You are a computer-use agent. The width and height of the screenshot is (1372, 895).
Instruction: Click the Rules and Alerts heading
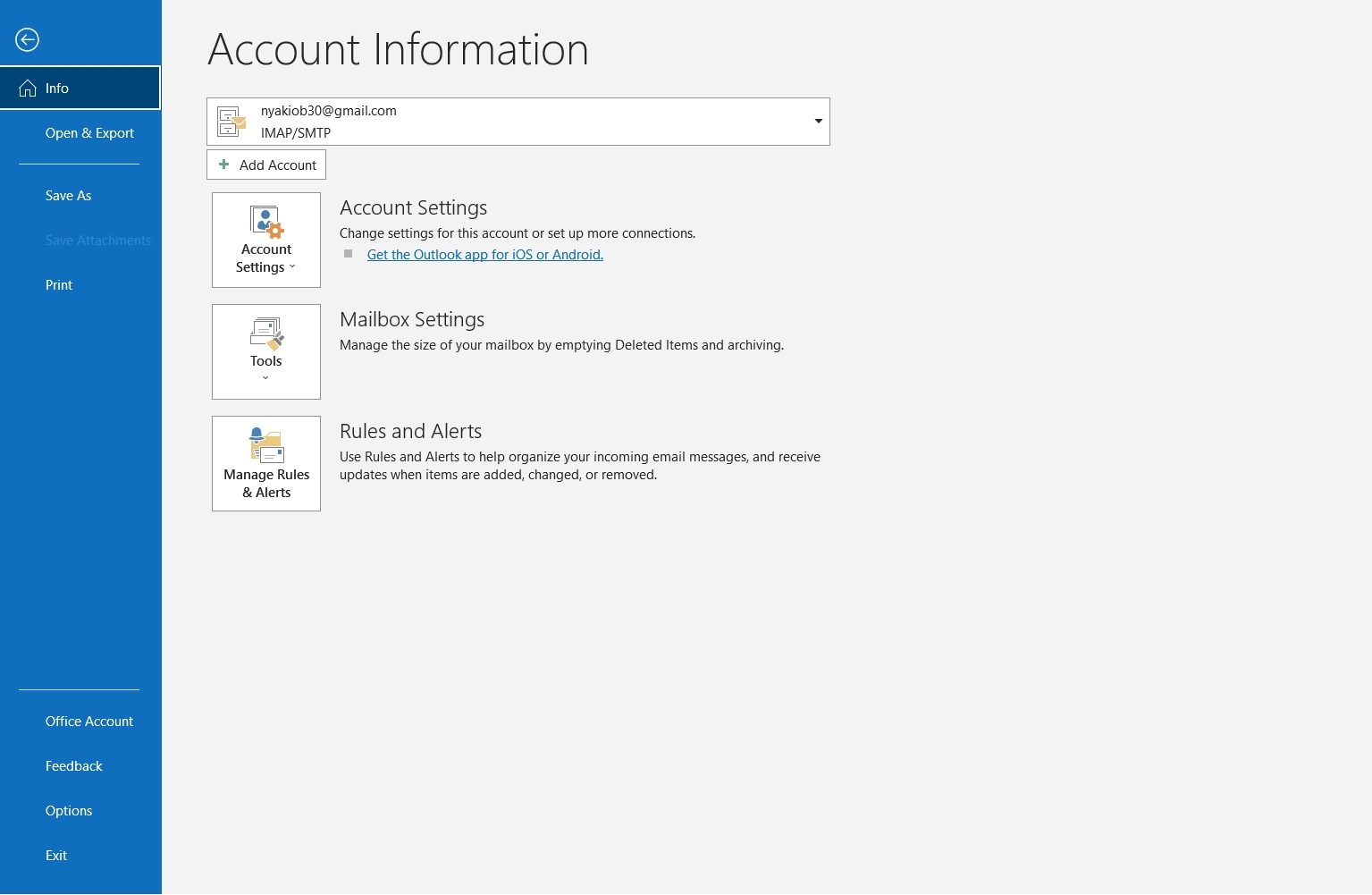410,431
